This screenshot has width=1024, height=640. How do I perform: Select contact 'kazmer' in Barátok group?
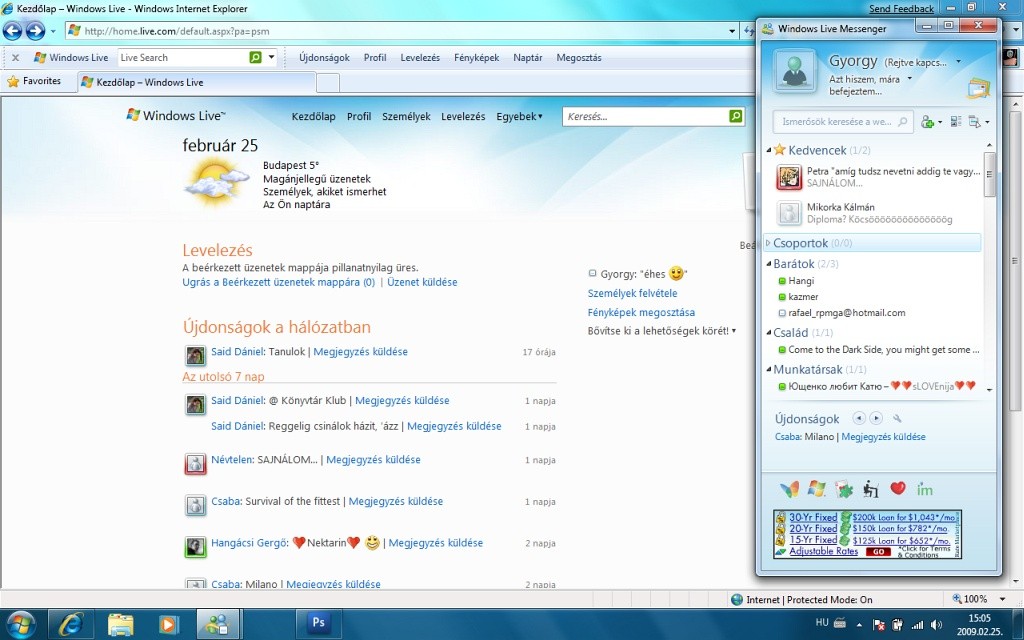point(803,296)
